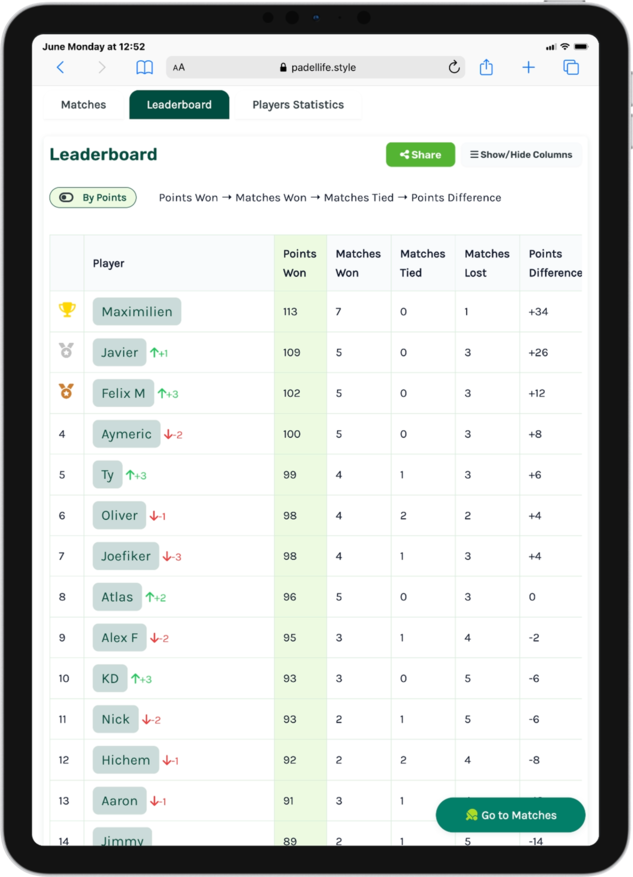Image resolution: width=633 pixels, height=877 pixels.
Task: Click the silver medal icon beside Javier
Action: [67, 351]
